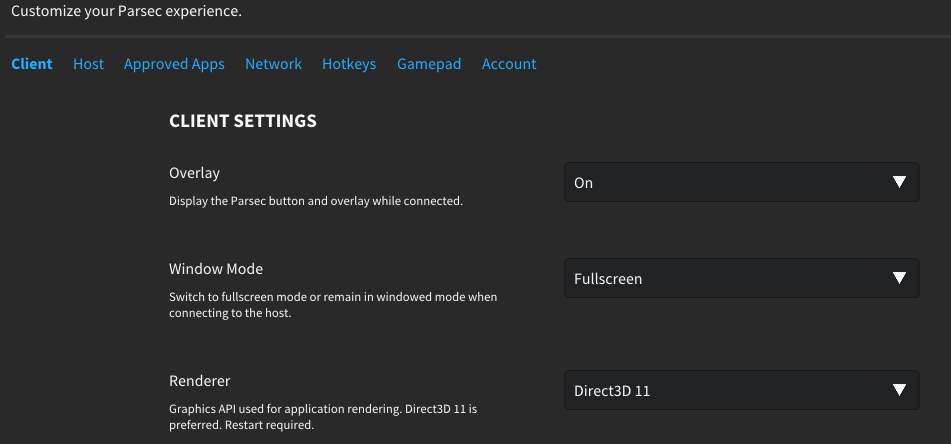Switch to the Client tab
Viewport: 951px width, 444px height.
[x=32, y=64]
